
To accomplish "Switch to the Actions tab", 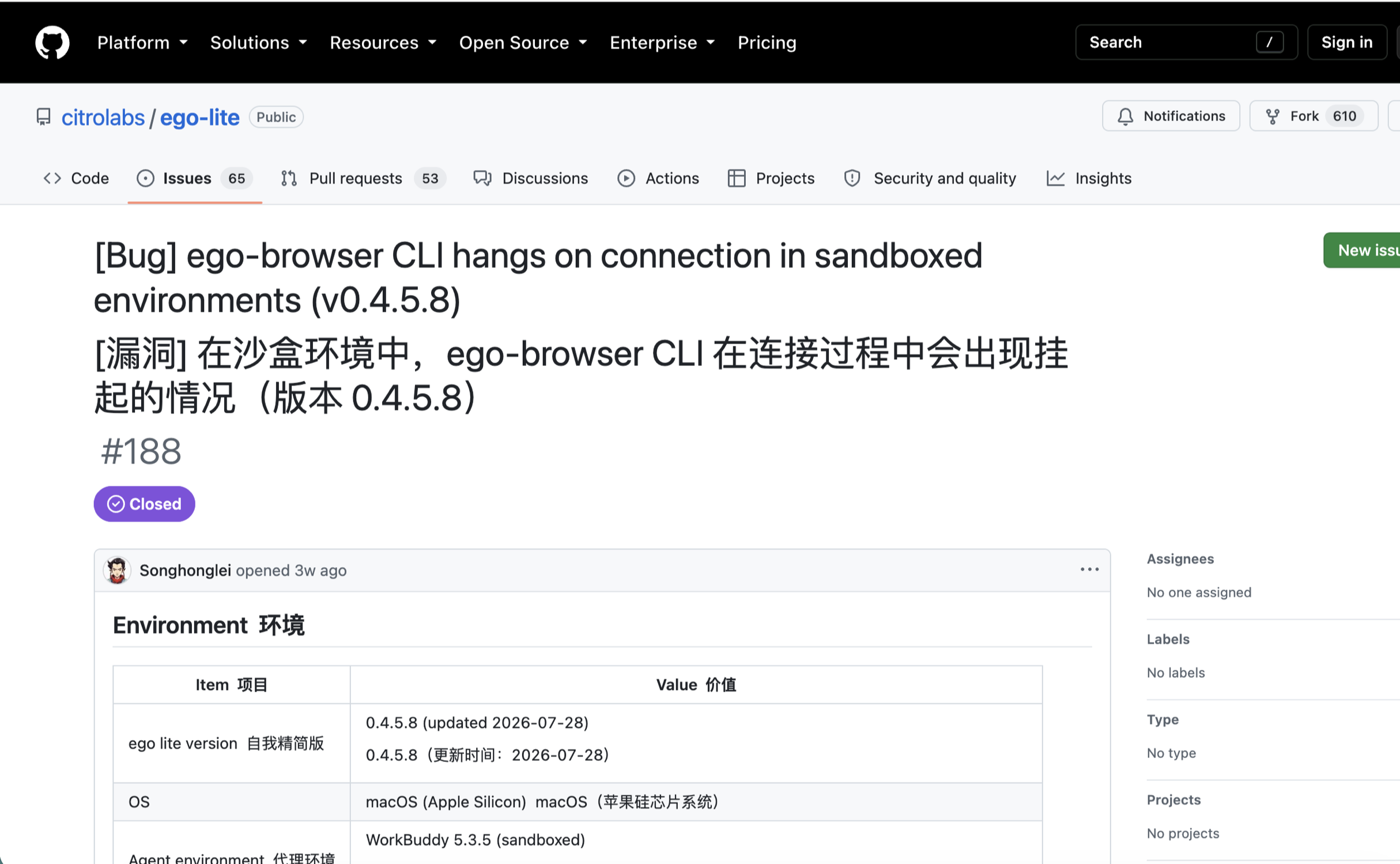I will (x=658, y=178).
